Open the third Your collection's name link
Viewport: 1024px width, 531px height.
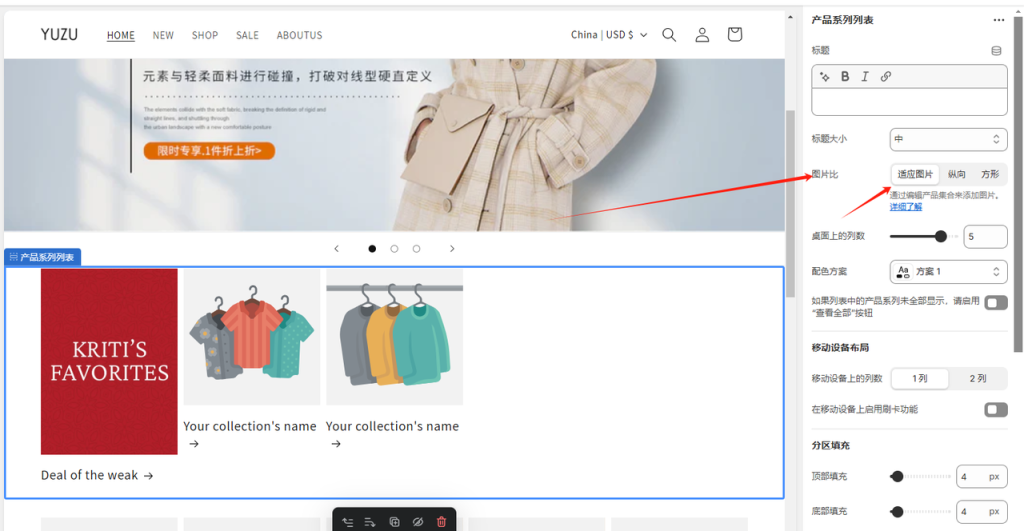click(392, 434)
